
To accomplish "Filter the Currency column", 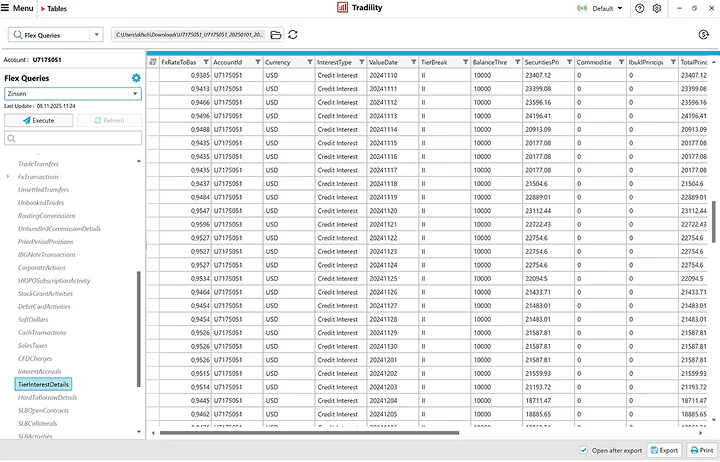I will (309, 62).
